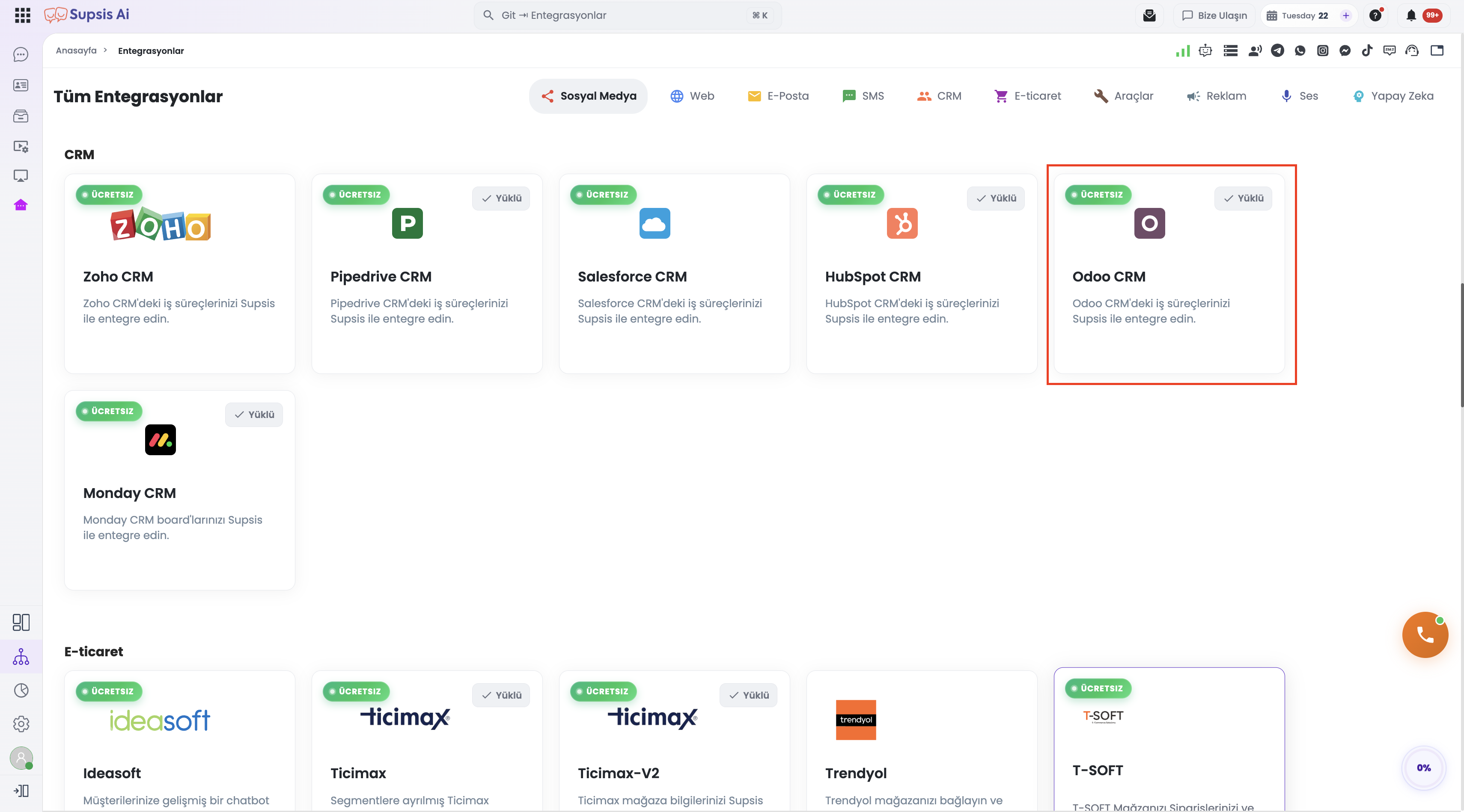Image resolution: width=1464 pixels, height=812 pixels.
Task: Select the Yapay Zeka tab
Action: point(1393,96)
